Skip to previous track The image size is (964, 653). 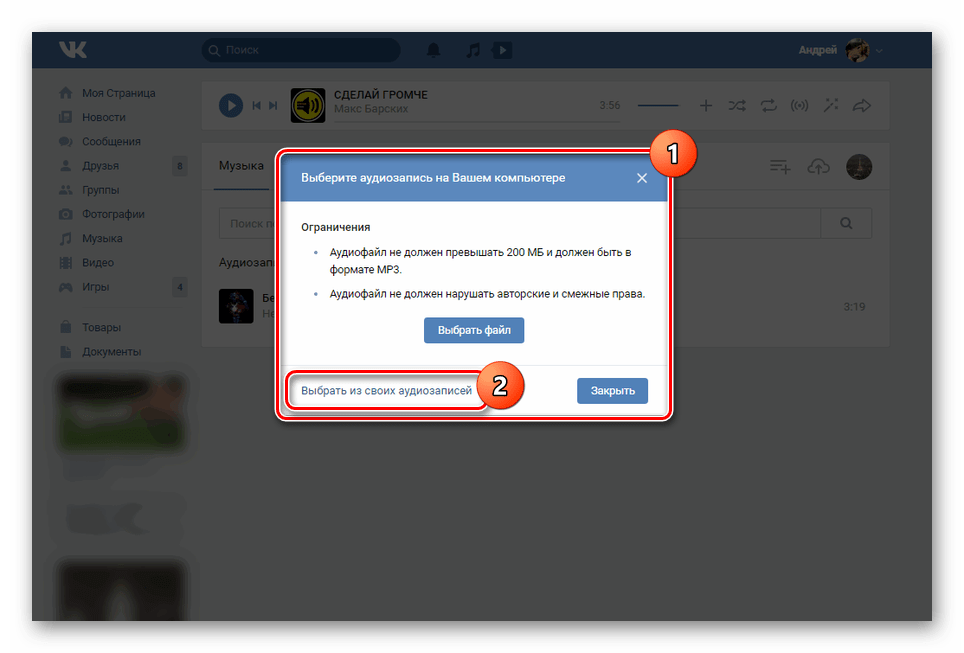[x=256, y=106]
